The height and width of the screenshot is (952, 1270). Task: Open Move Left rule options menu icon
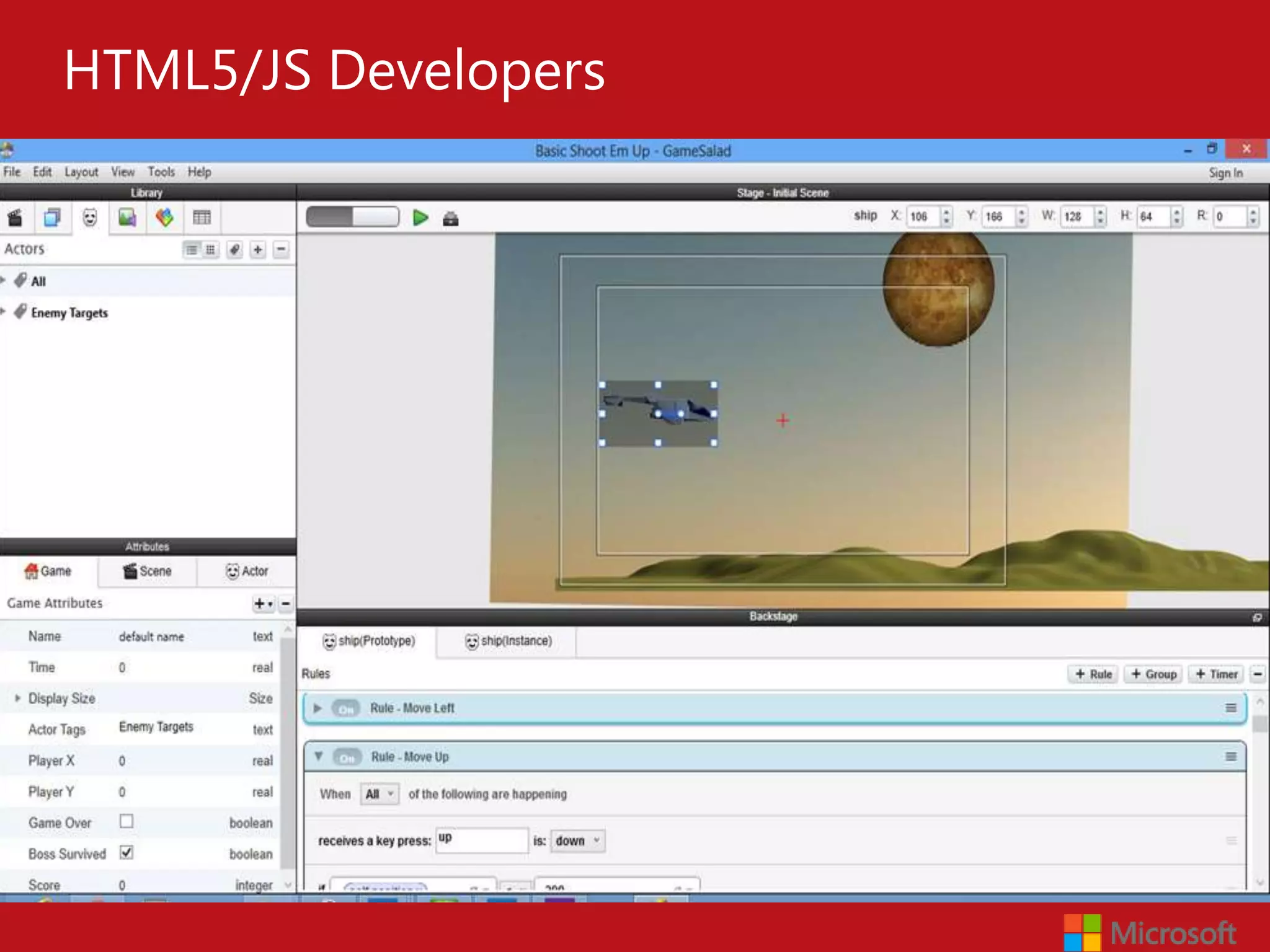coord(1231,708)
